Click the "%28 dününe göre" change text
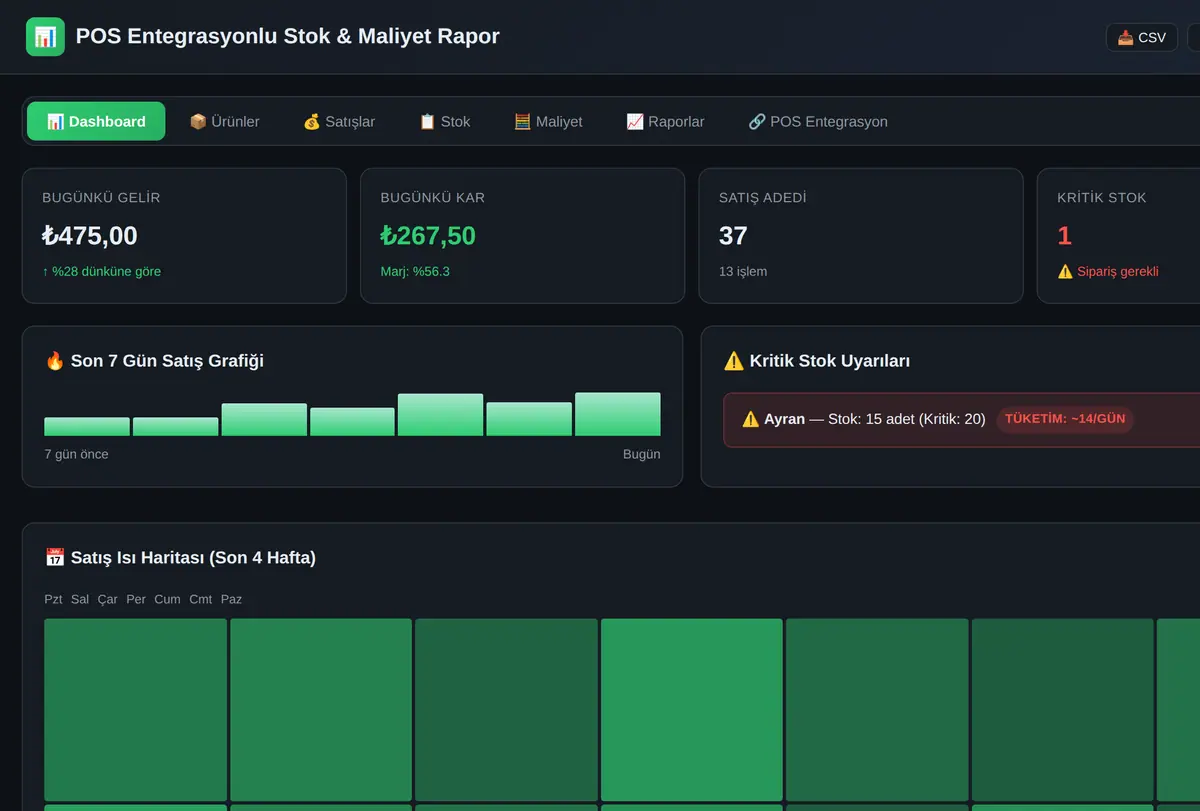 click(101, 271)
